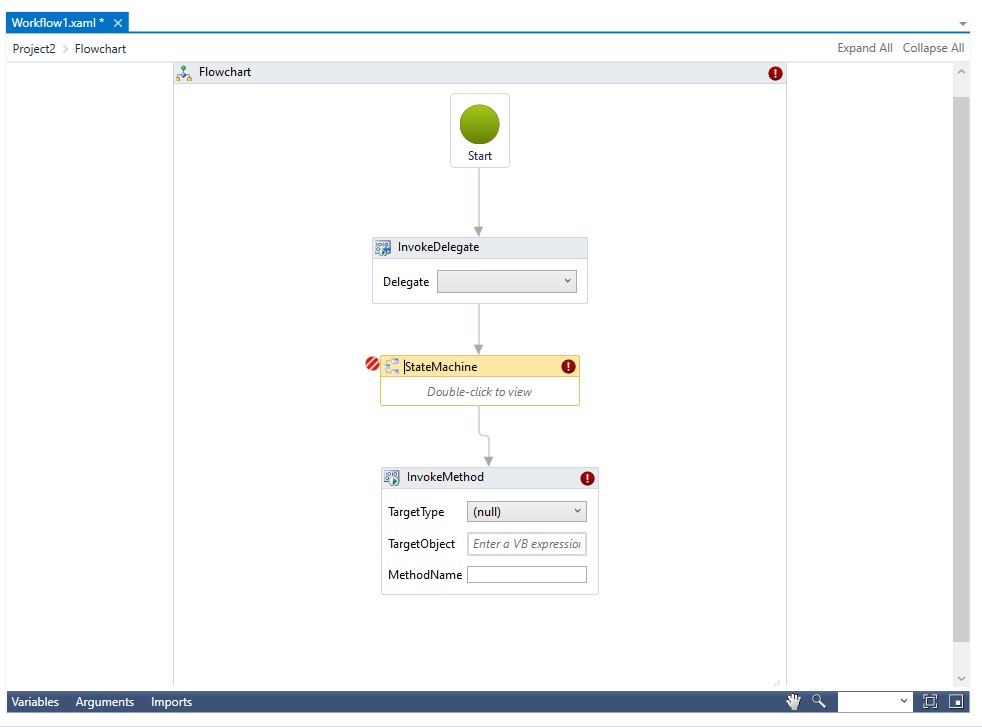Click the MethodName input field
This screenshot has width=982, height=727.
pyautogui.click(x=526, y=575)
